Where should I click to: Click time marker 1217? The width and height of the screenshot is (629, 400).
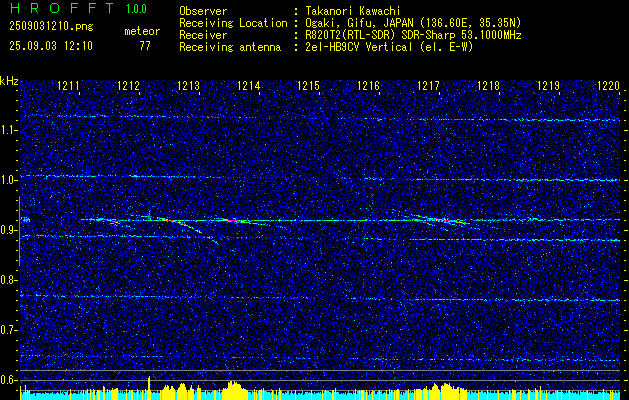coord(428,85)
